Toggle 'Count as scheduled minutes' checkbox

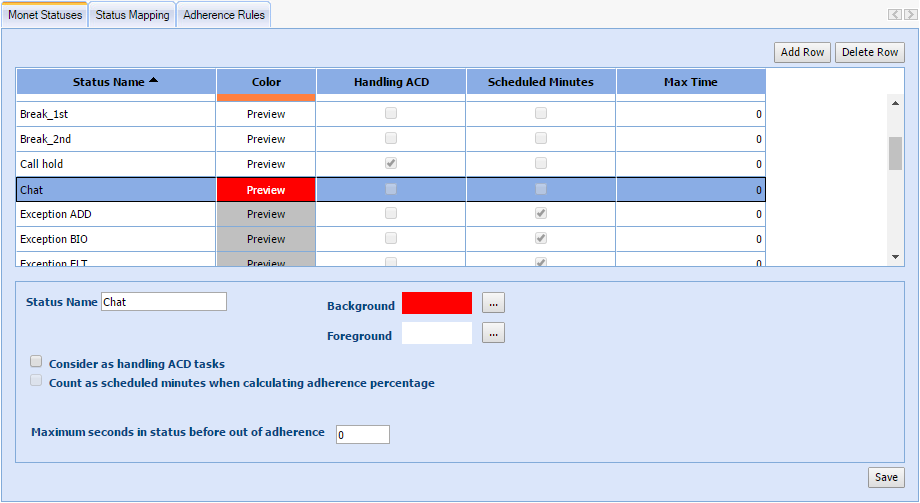click(x=37, y=381)
